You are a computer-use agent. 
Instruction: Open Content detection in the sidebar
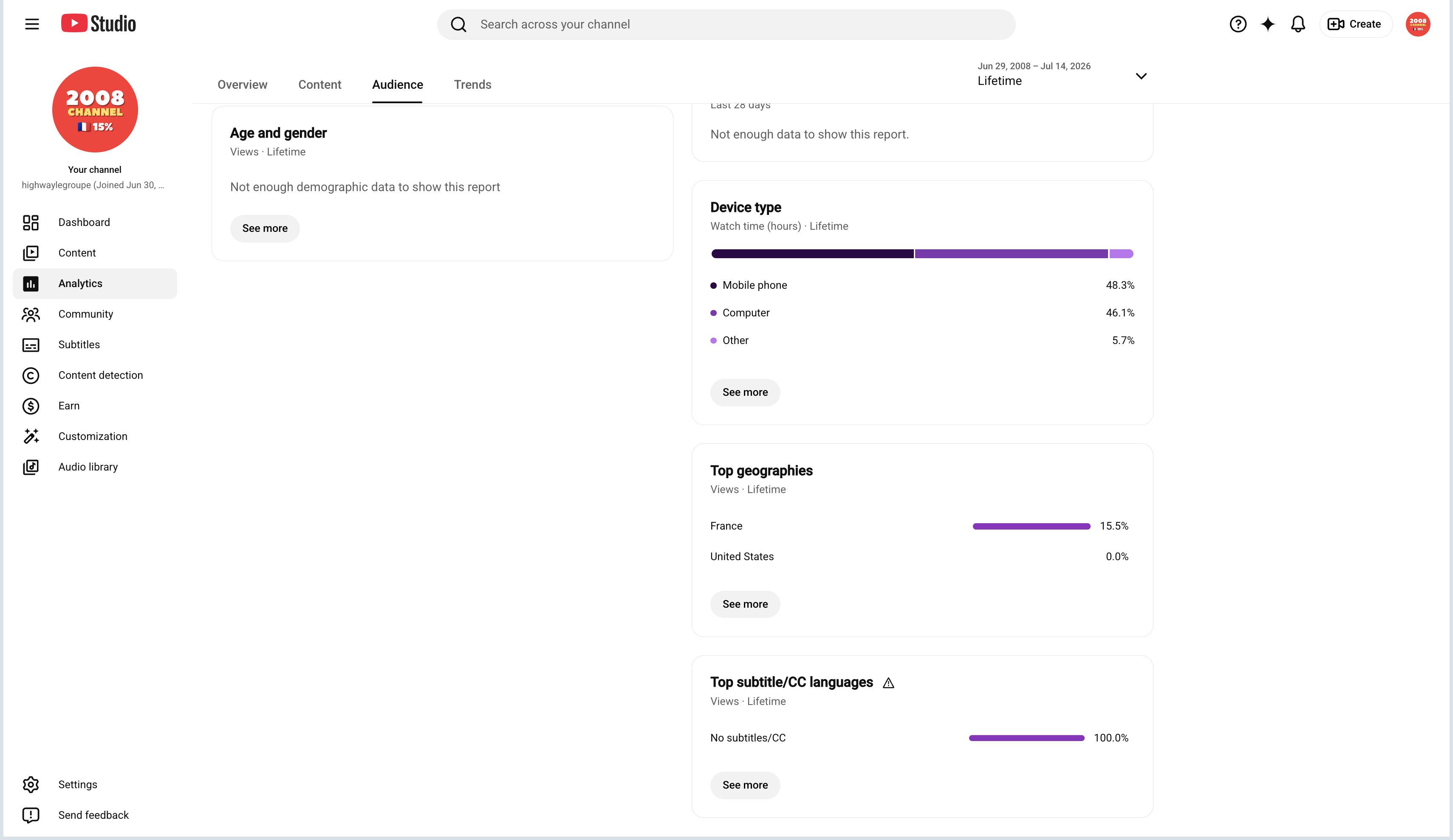pyautogui.click(x=95, y=375)
